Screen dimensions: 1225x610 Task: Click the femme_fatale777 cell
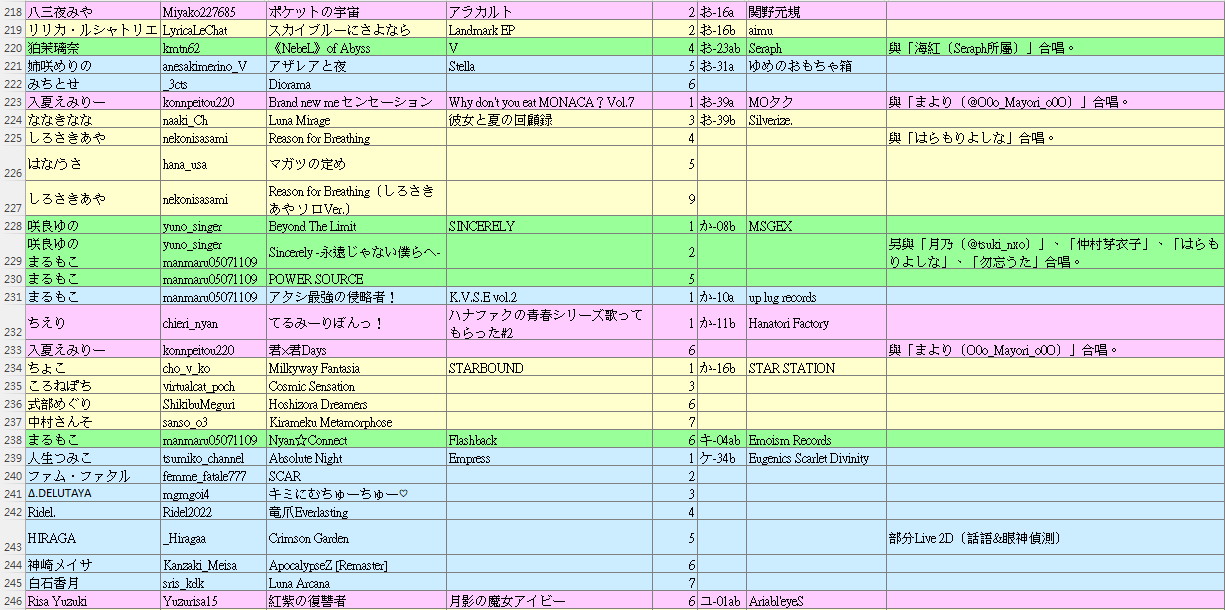tap(212, 477)
